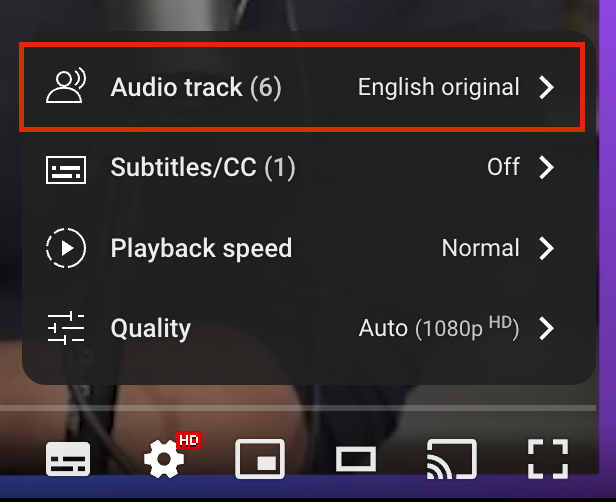Switch to theater mode
Viewport: 616px width, 502px height.
pyautogui.click(x=355, y=459)
